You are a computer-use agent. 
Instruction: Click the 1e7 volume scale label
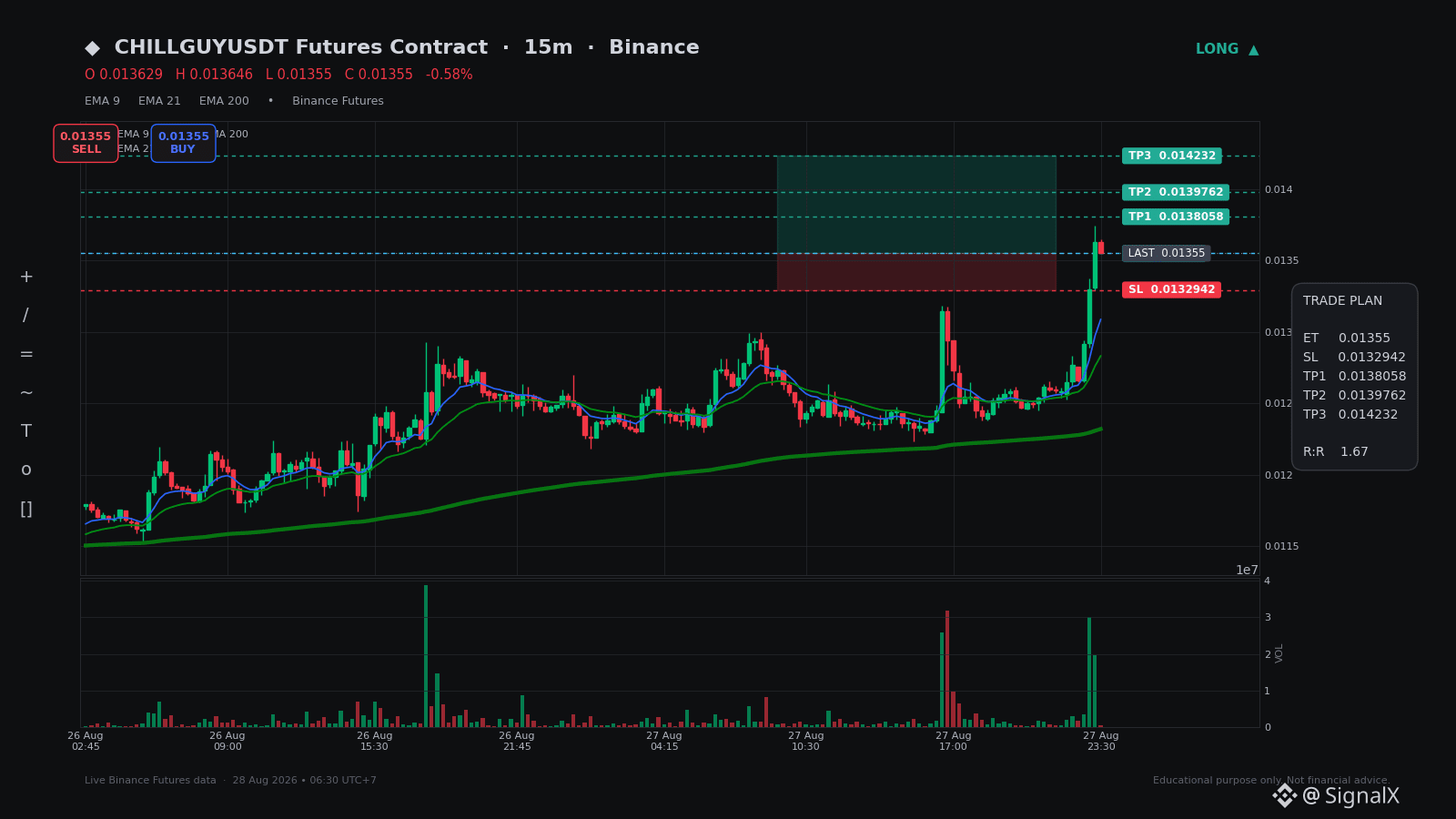click(1247, 571)
